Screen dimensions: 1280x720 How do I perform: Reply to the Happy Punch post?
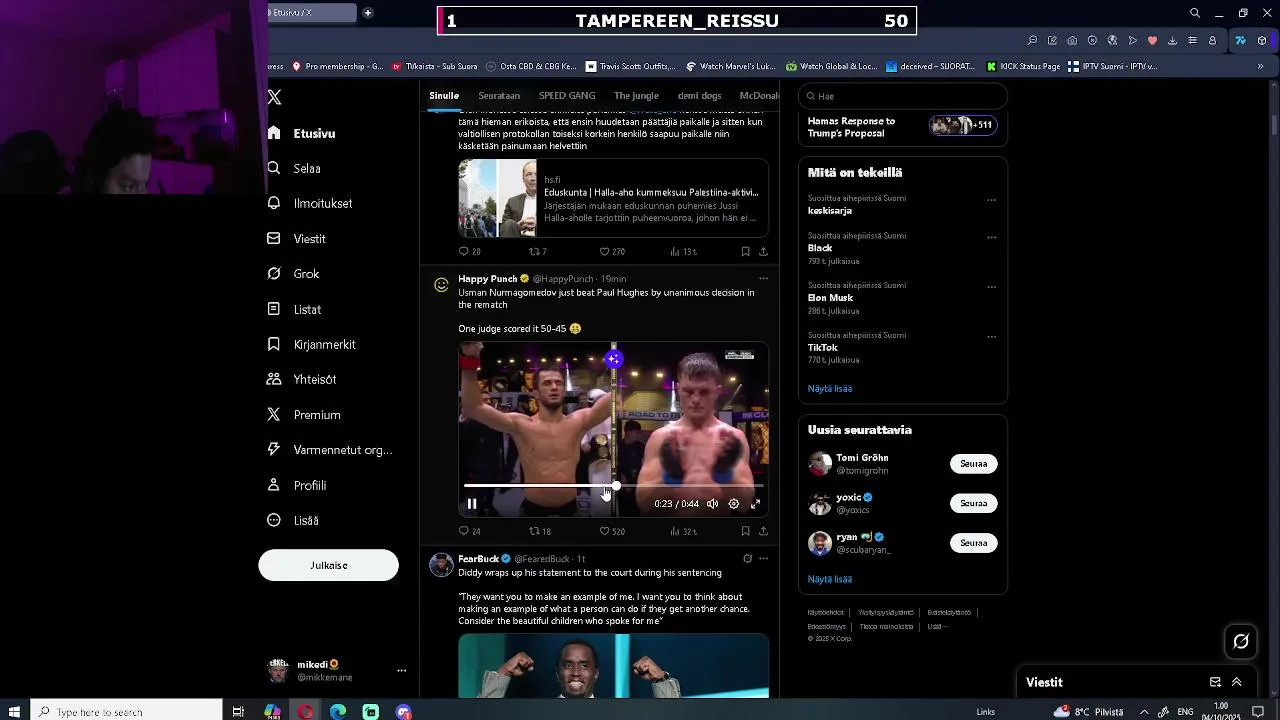pyautogui.click(x=469, y=531)
